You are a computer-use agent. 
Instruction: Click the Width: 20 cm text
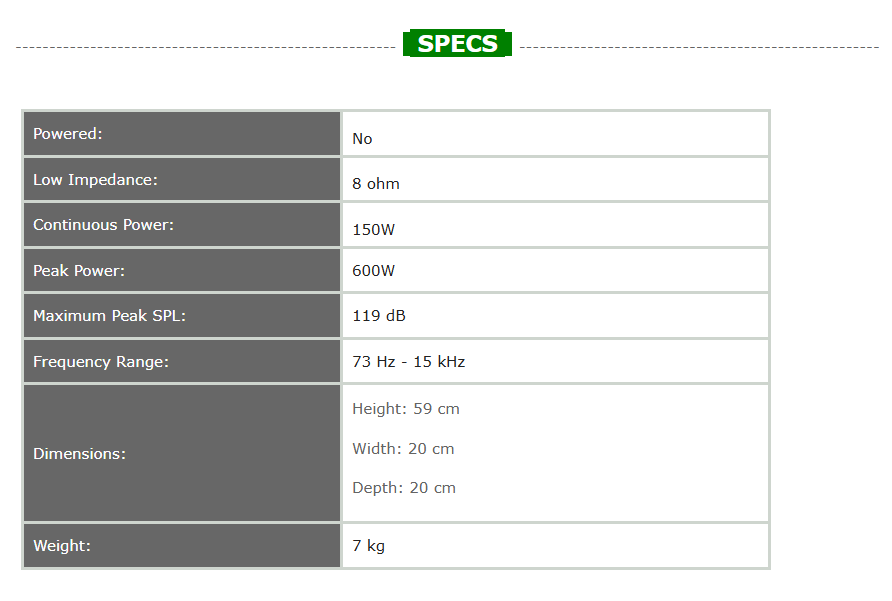point(403,449)
